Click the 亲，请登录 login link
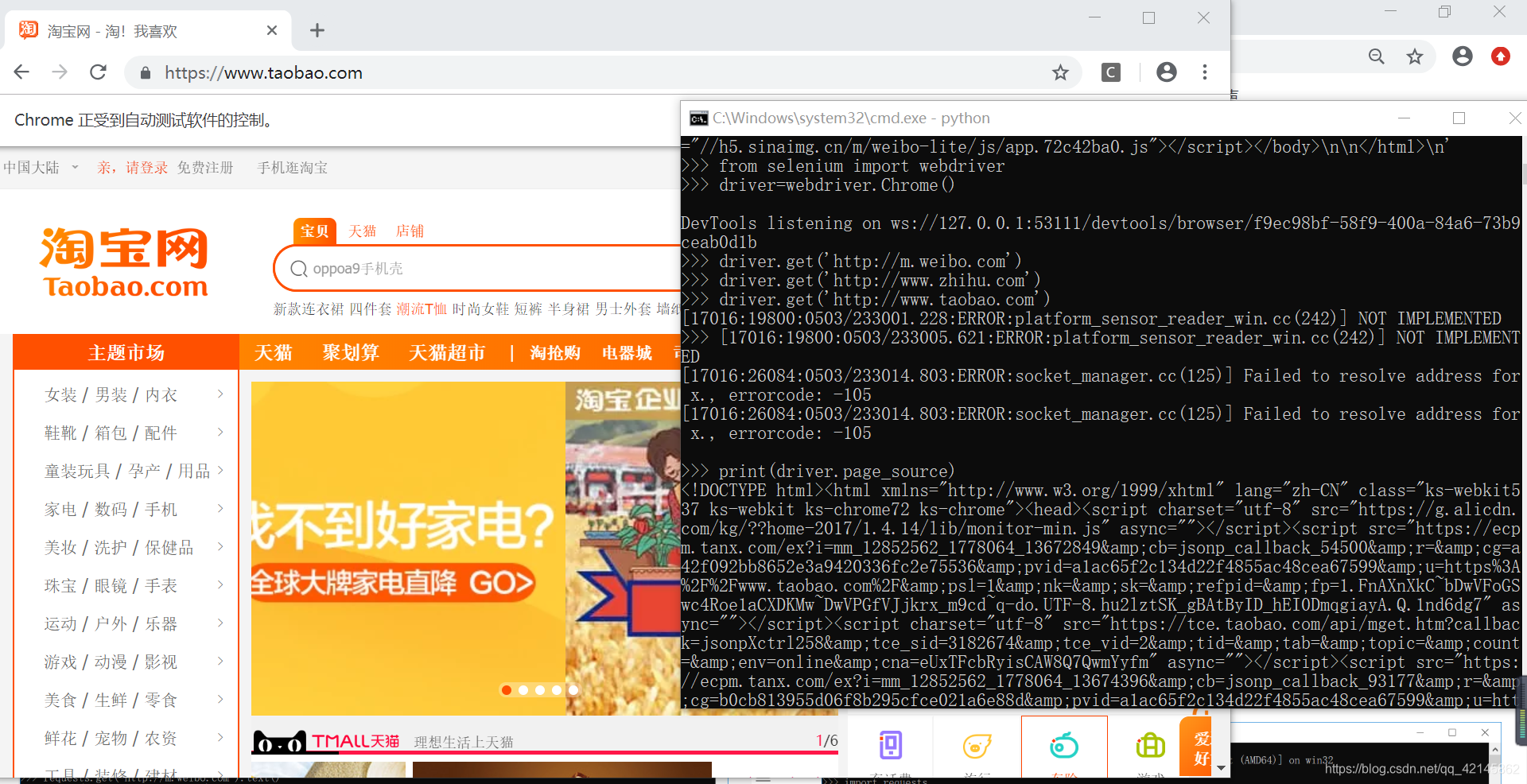 click(133, 168)
